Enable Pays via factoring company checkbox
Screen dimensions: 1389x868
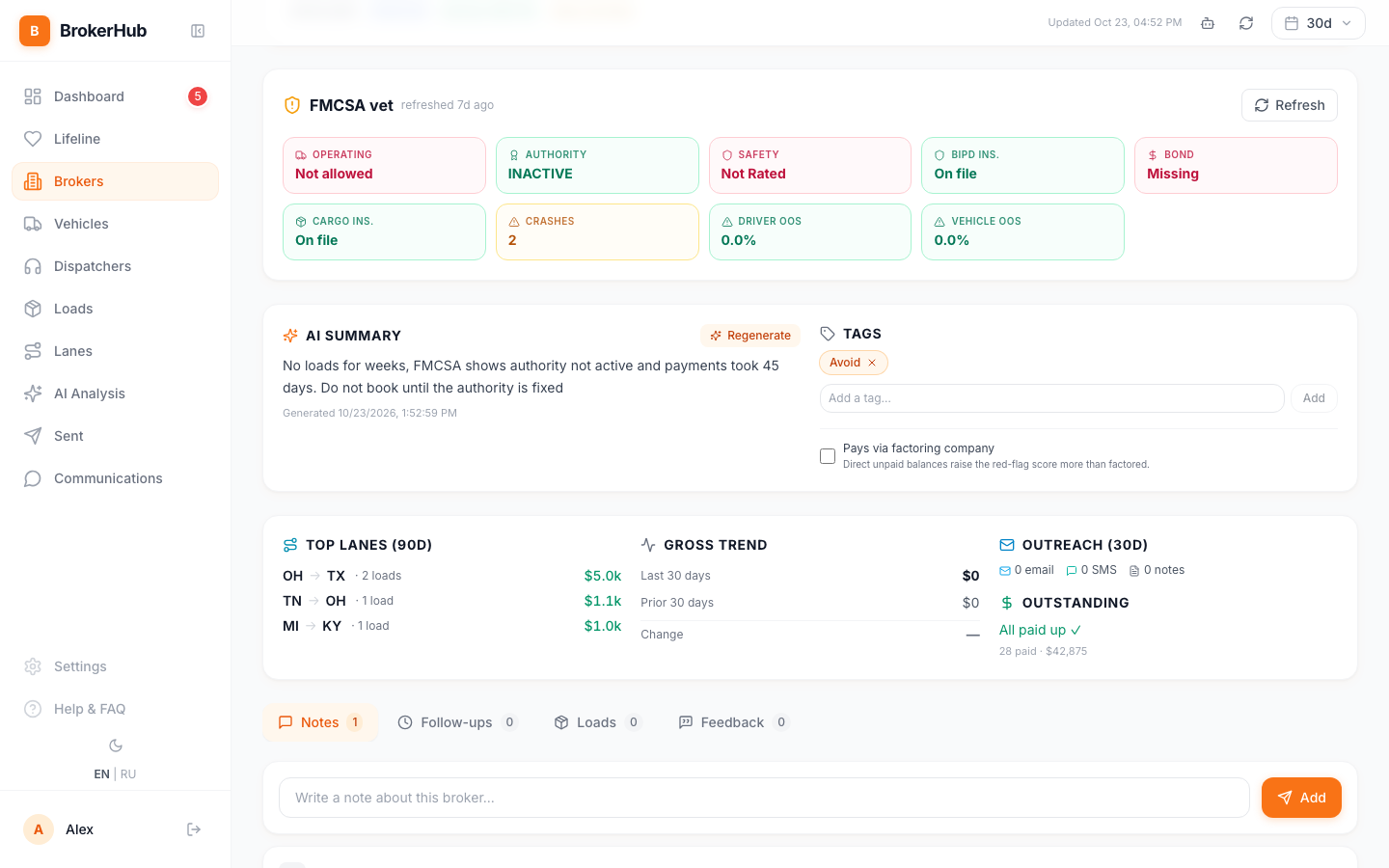click(x=828, y=456)
